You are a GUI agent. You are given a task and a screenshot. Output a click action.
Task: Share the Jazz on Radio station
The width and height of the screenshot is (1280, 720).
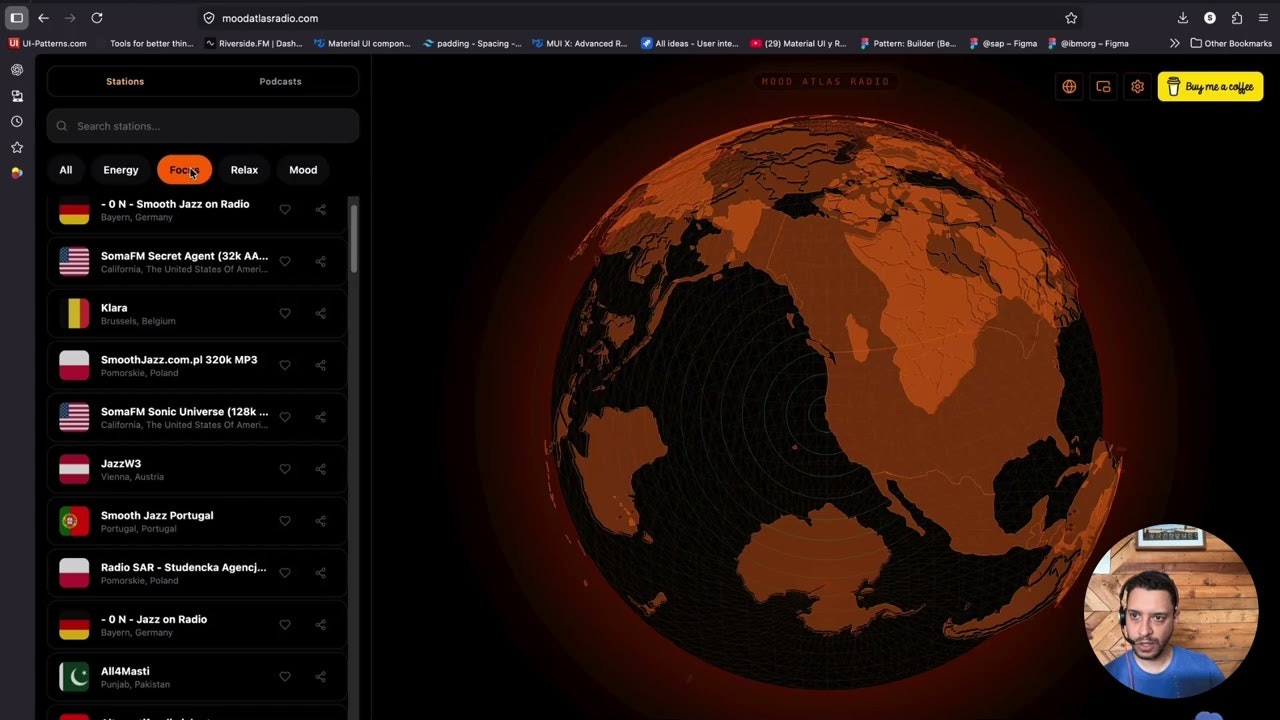tap(321, 625)
